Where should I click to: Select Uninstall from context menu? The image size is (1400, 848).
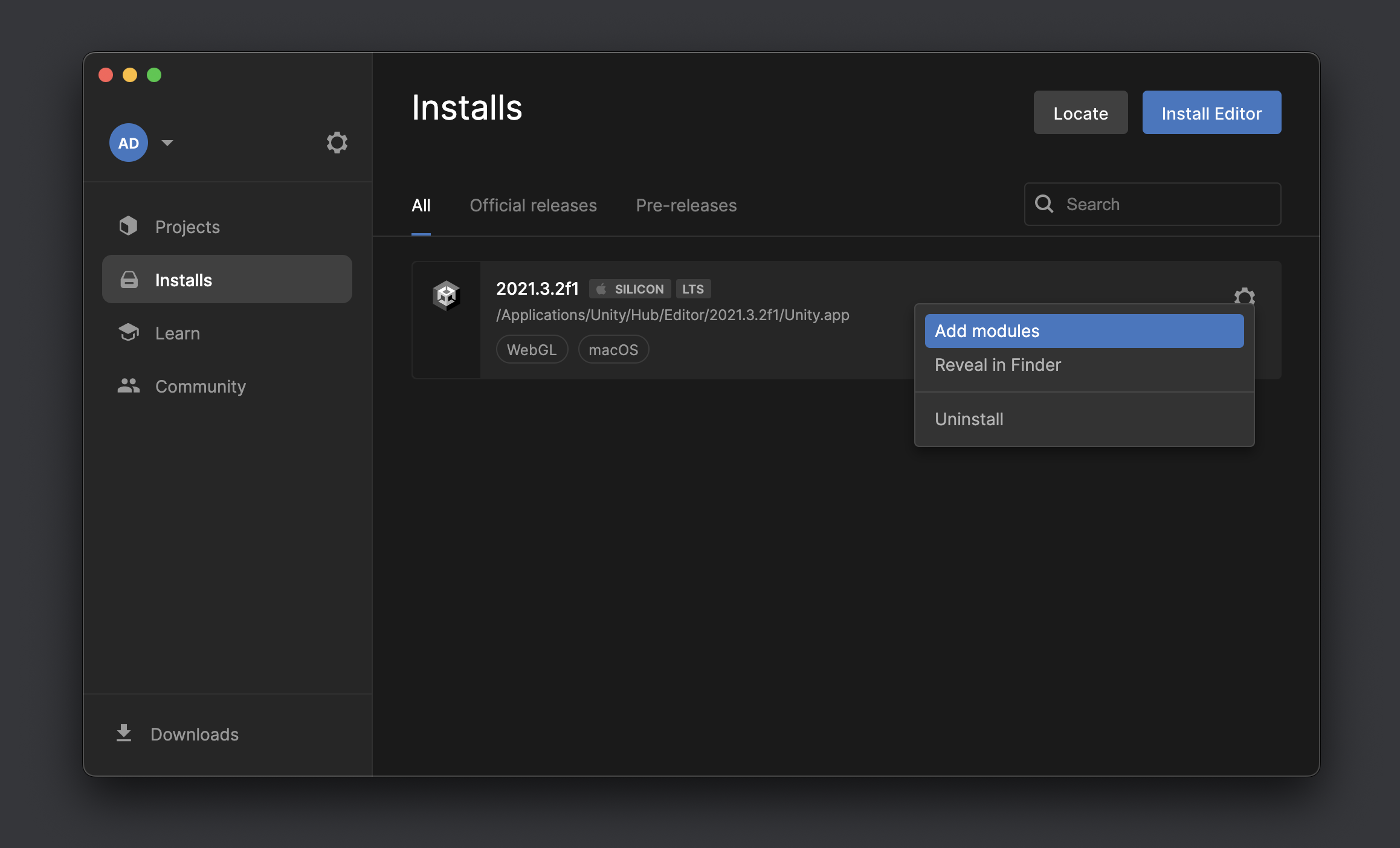[x=969, y=418]
